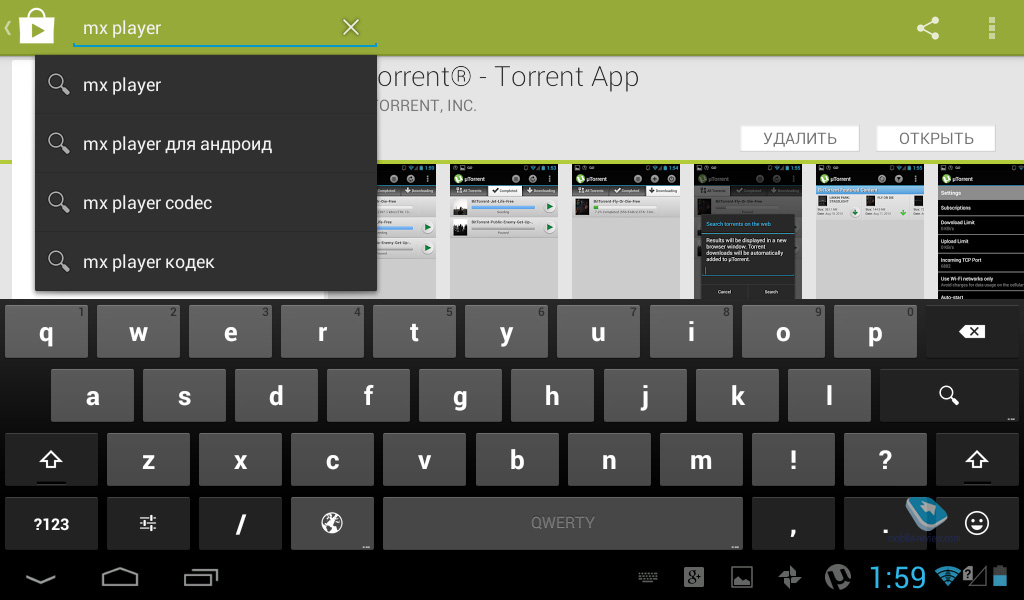Image resolution: width=1024 pixels, height=600 pixels.
Task: Tap the d key
Action: pyautogui.click(x=277, y=395)
